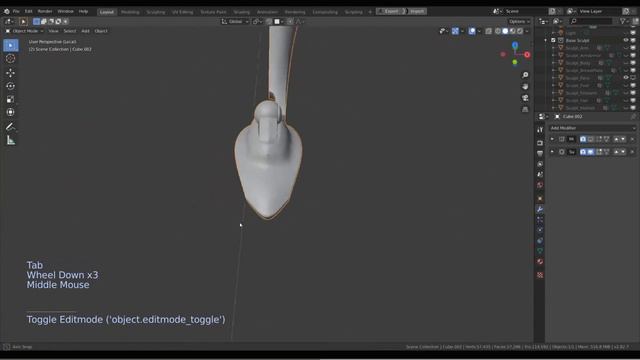Remove the second modifier with X

pos(632,152)
